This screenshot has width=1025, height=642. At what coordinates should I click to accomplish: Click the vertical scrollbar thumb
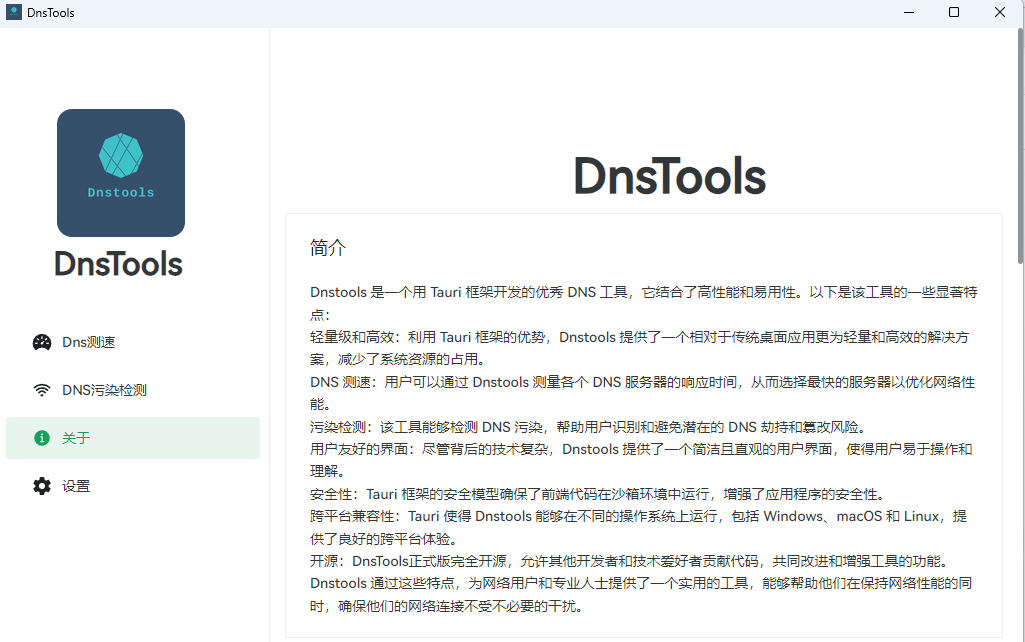(1021, 145)
